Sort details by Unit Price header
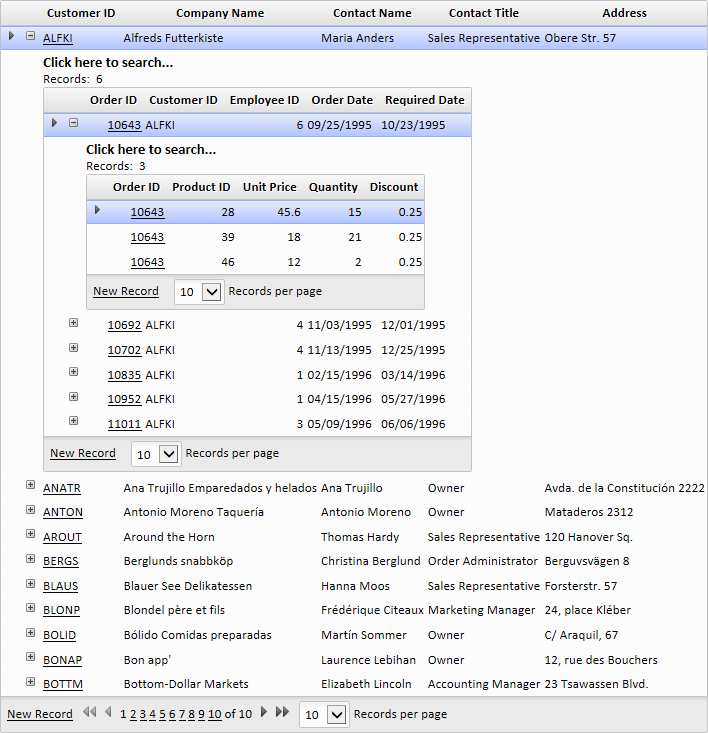The height and width of the screenshot is (733, 708). [270, 187]
